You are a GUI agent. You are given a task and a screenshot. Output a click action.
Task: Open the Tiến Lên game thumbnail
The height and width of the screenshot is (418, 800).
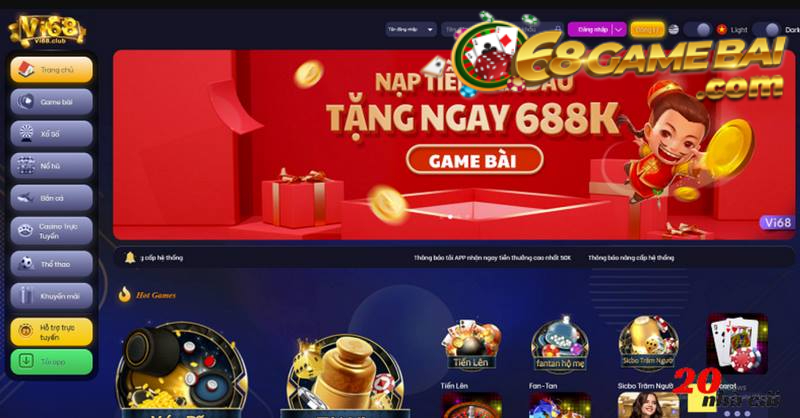pyautogui.click(x=471, y=345)
